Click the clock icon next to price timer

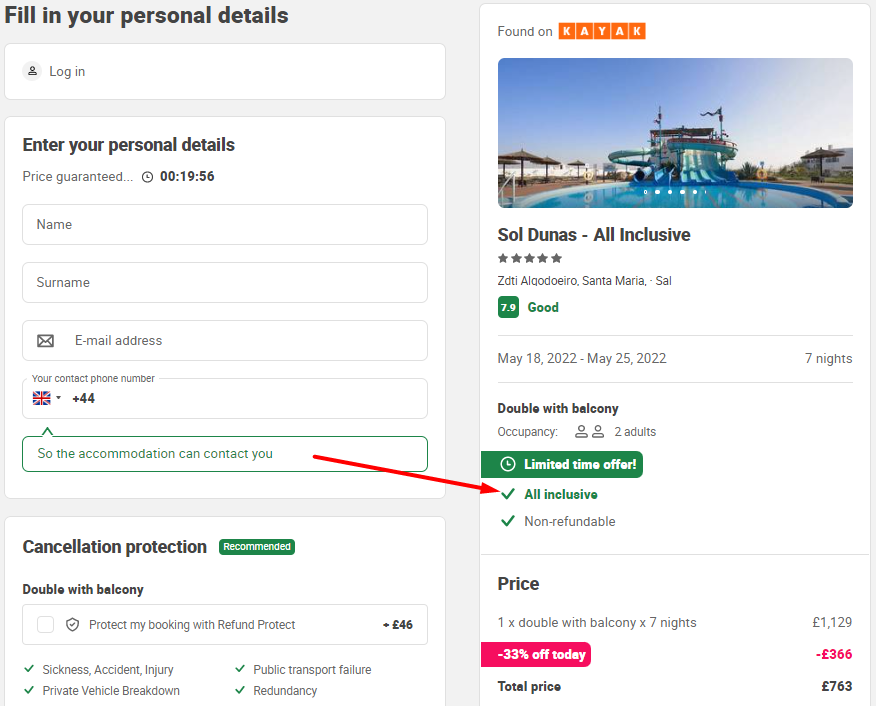(x=147, y=177)
